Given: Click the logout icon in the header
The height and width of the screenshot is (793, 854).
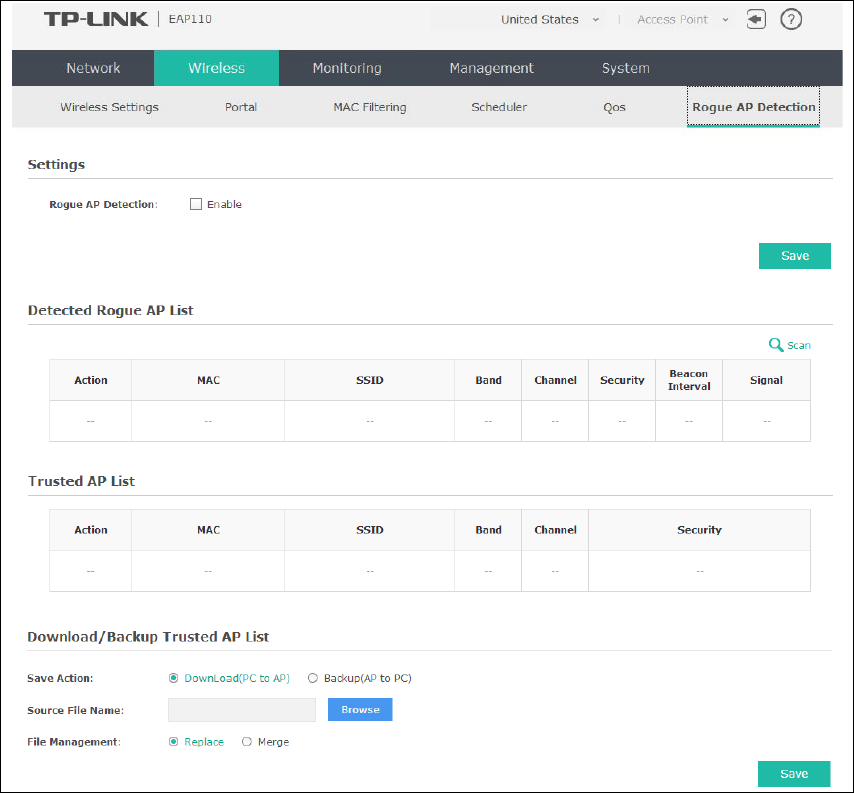Looking at the screenshot, I should point(756,20).
